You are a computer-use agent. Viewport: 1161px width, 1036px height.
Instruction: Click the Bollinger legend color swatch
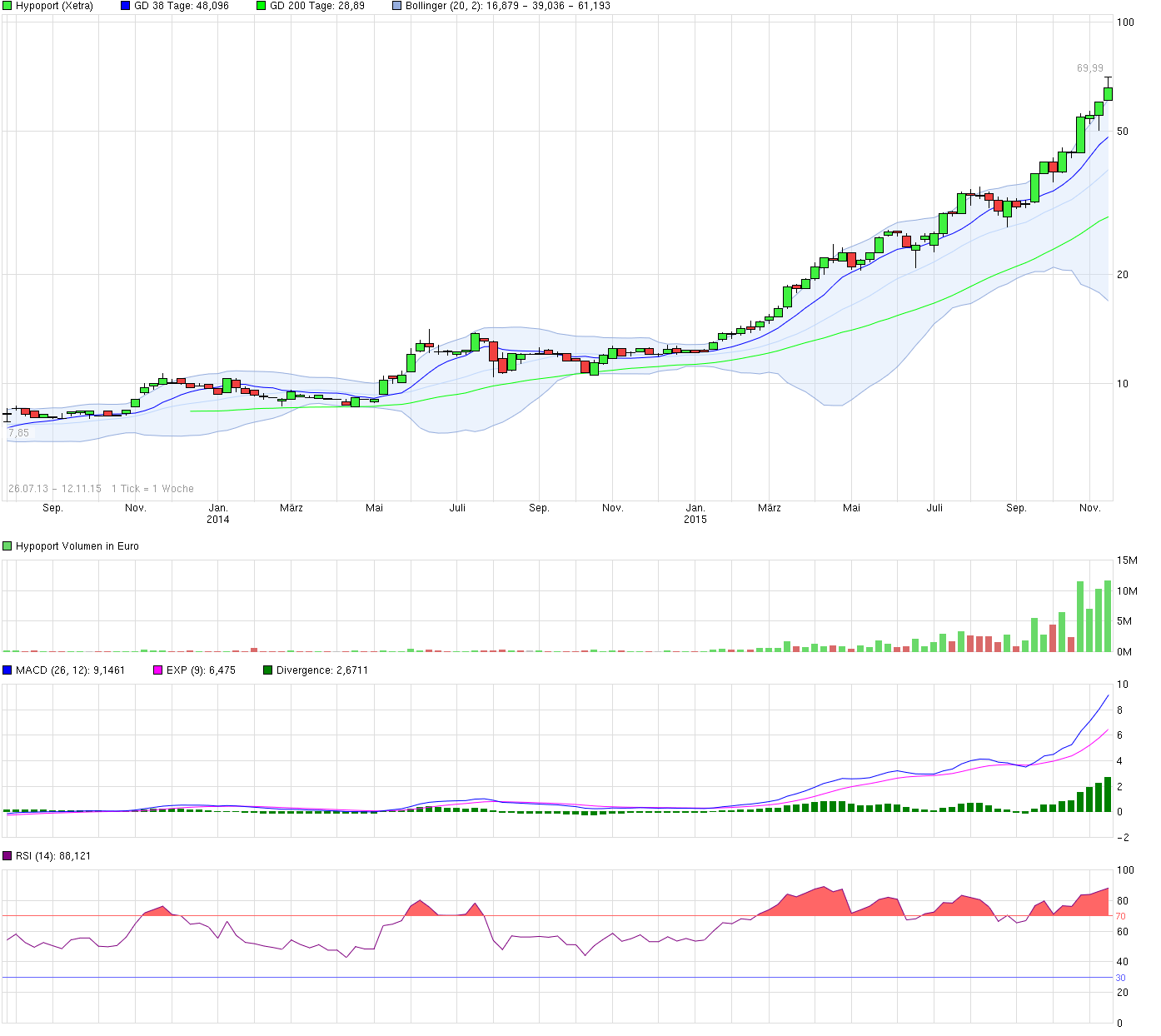pyautogui.click(x=397, y=6)
